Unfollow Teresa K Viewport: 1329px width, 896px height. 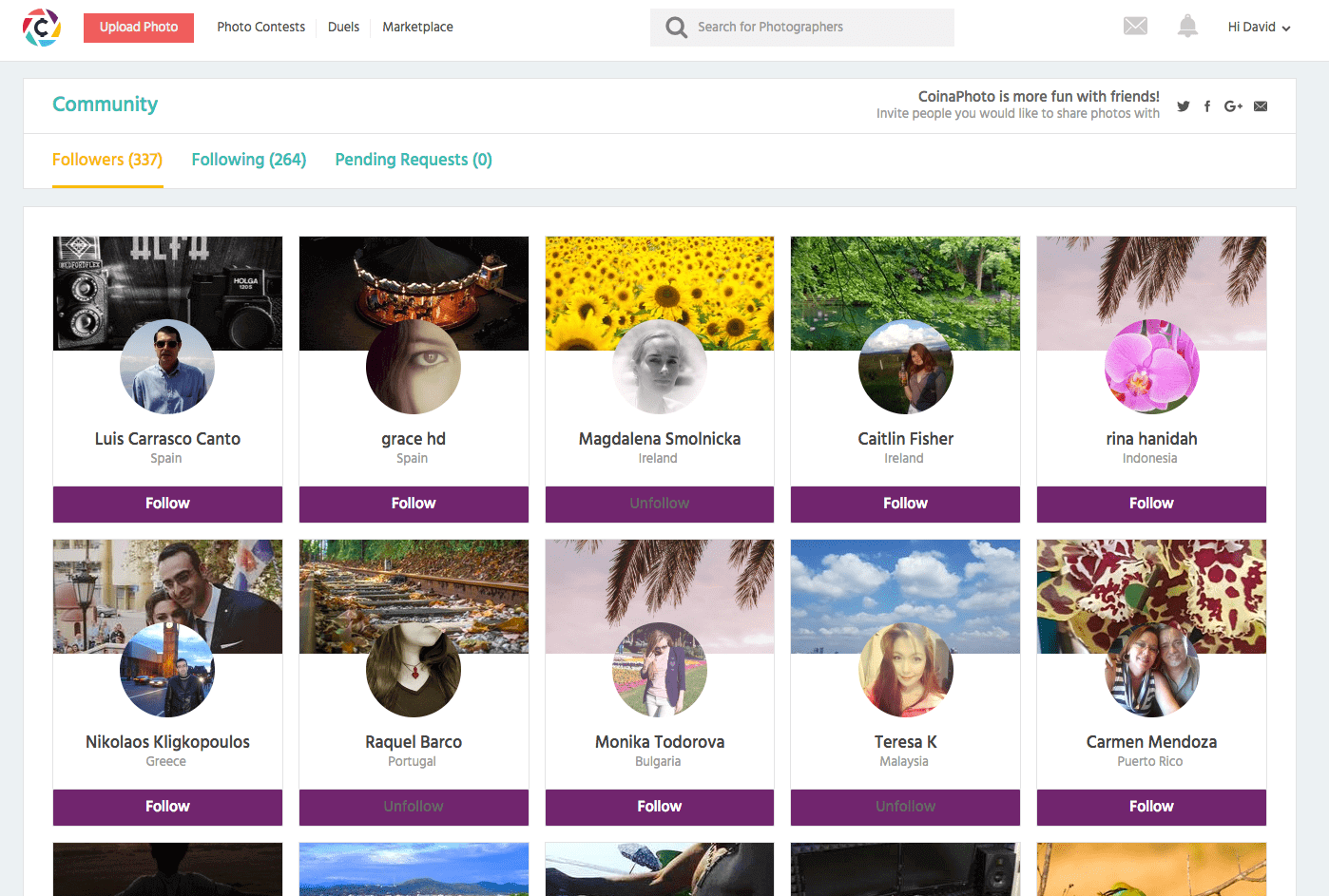click(x=905, y=807)
